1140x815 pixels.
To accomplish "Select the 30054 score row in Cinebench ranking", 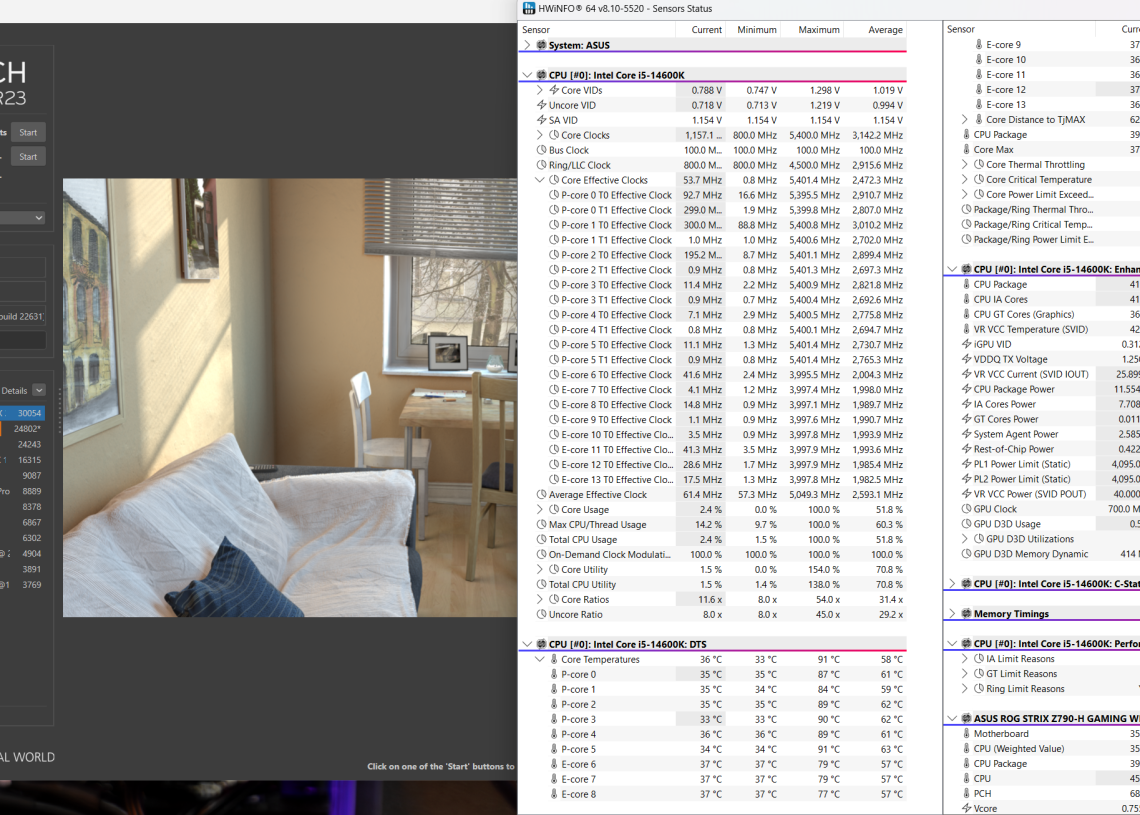I will pyautogui.click(x=23, y=413).
